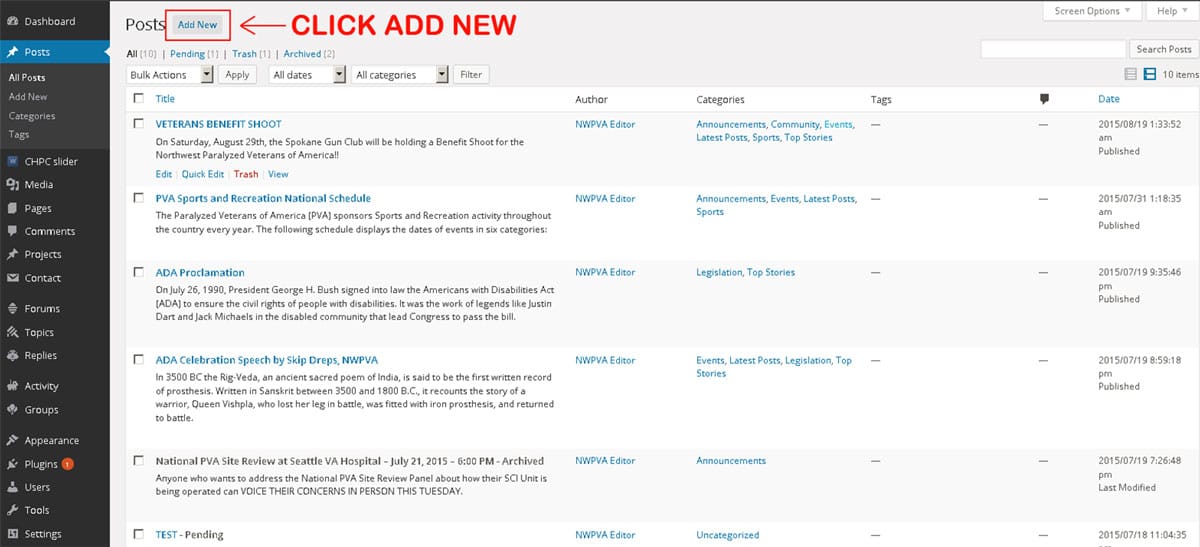Open the ADA Proclamation post title
The image size is (1200, 547).
[x=200, y=272]
